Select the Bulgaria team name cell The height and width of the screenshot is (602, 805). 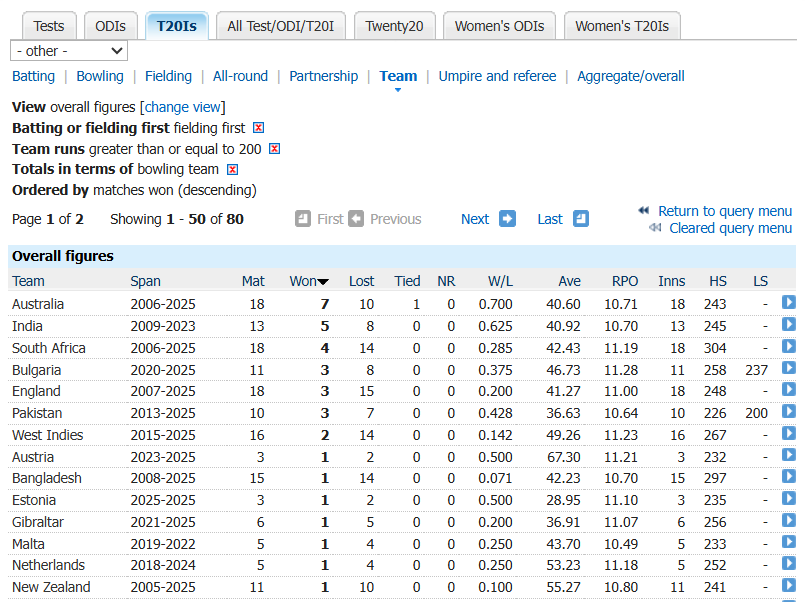click(x=36, y=370)
